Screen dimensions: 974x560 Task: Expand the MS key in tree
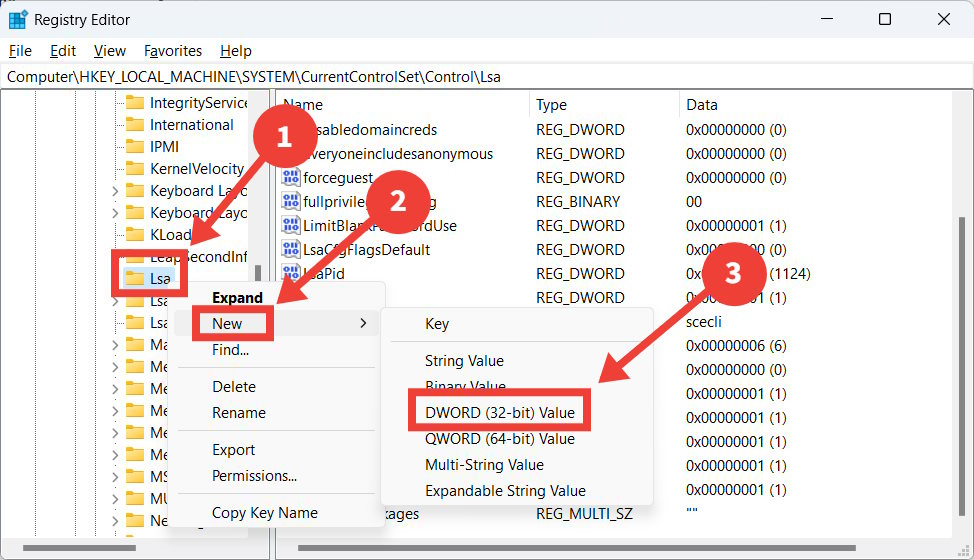pos(115,477)
